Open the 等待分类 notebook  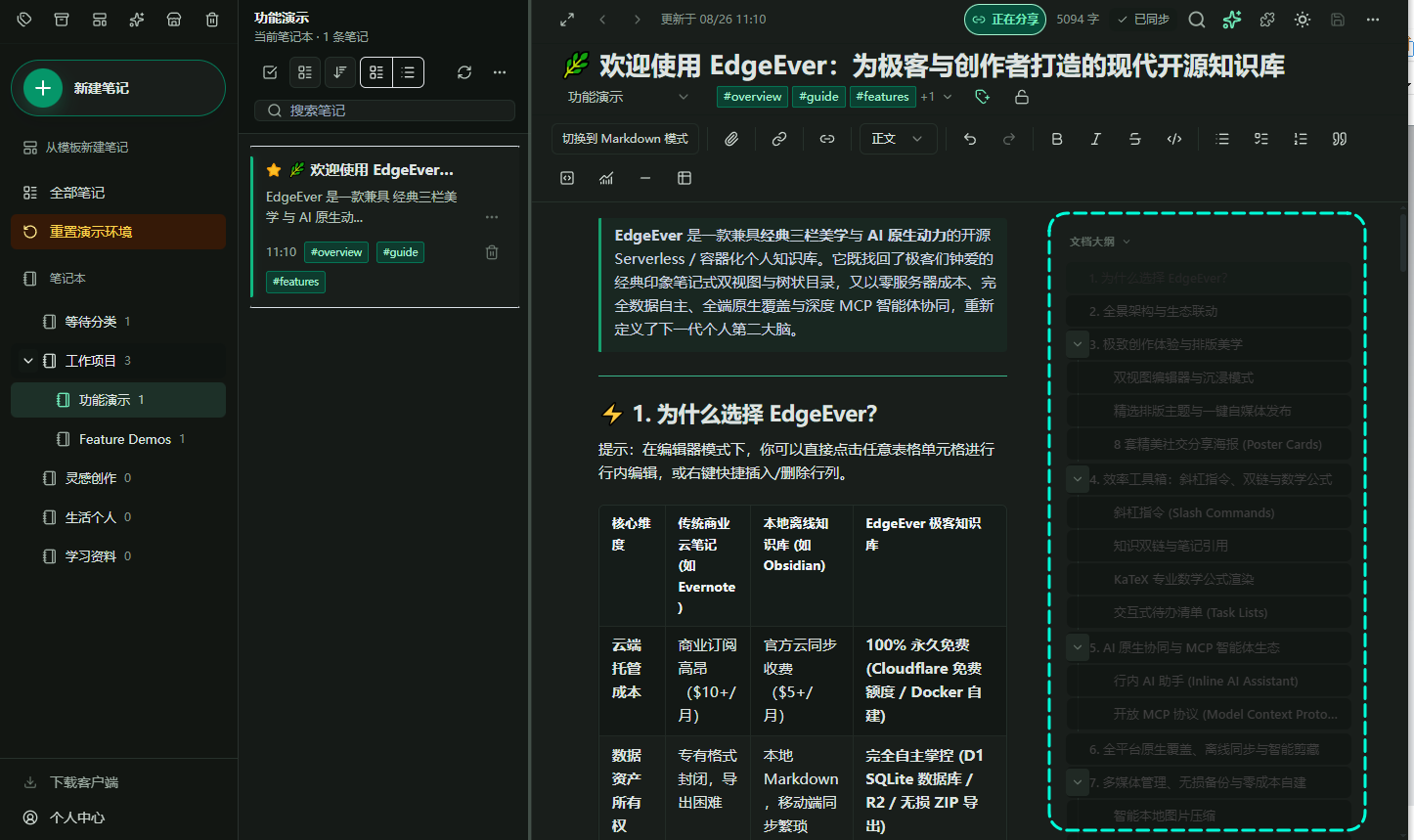coord(118,322)
